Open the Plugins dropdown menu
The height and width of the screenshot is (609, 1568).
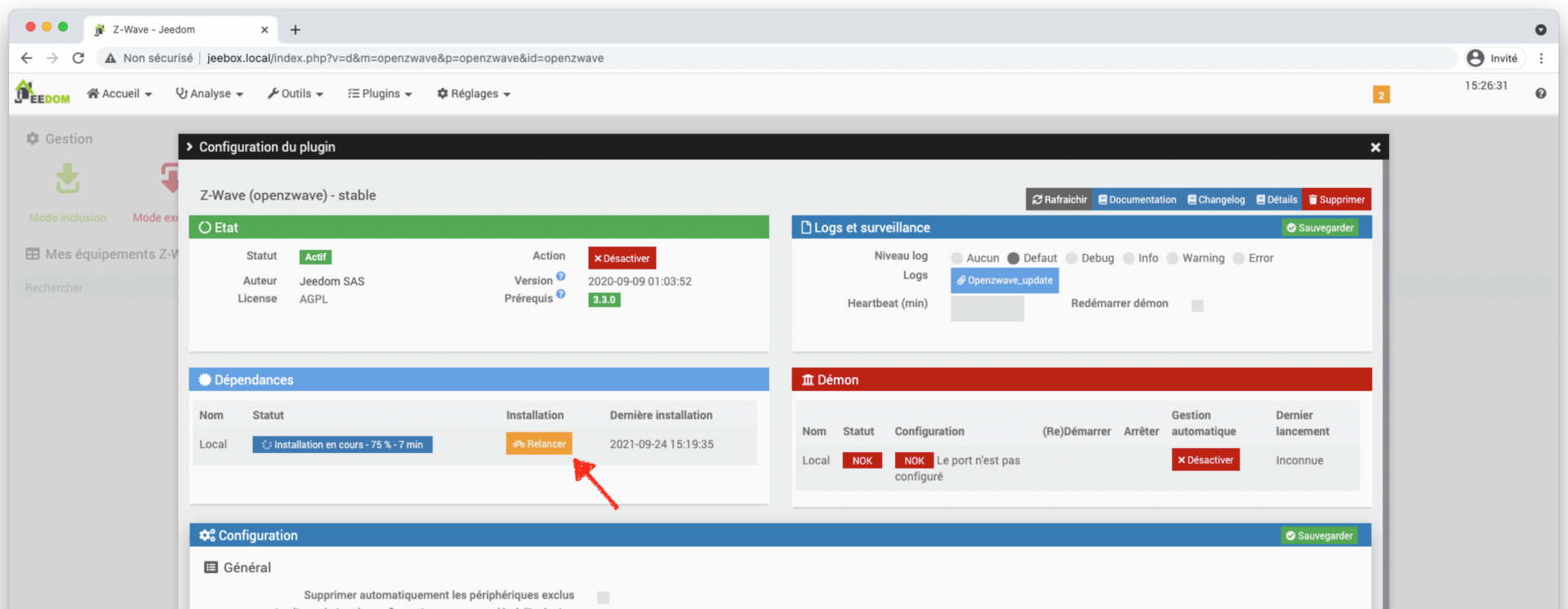coord(380,94)
